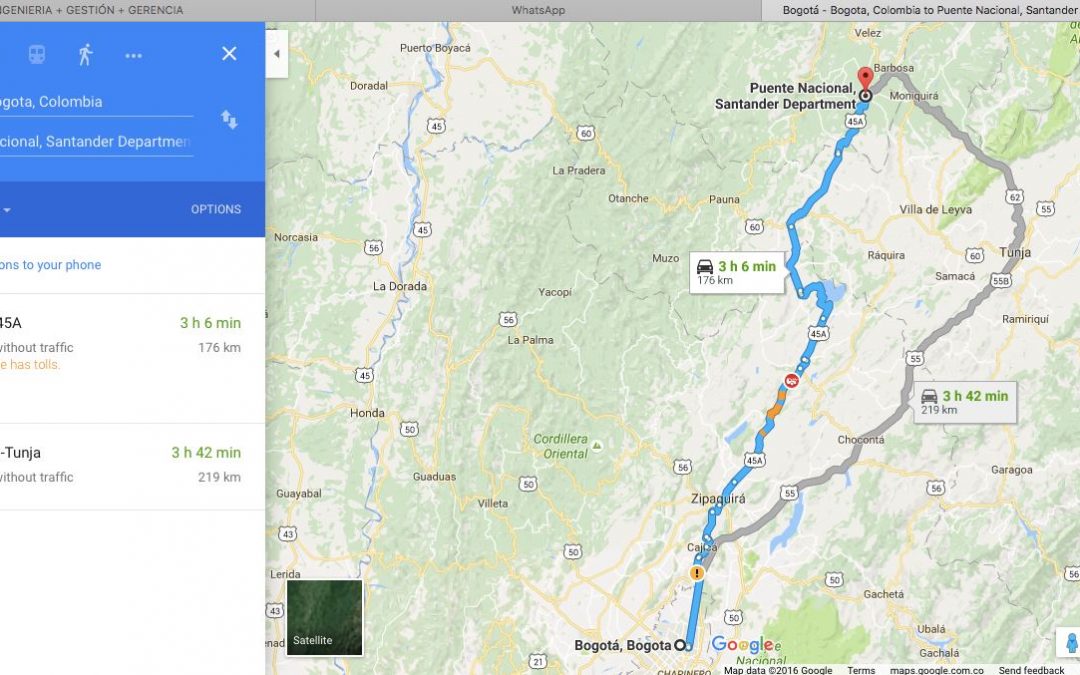Click the orange warning icon near Cajicá
This screenshot has width=1080, height=675.
[697, 572]
